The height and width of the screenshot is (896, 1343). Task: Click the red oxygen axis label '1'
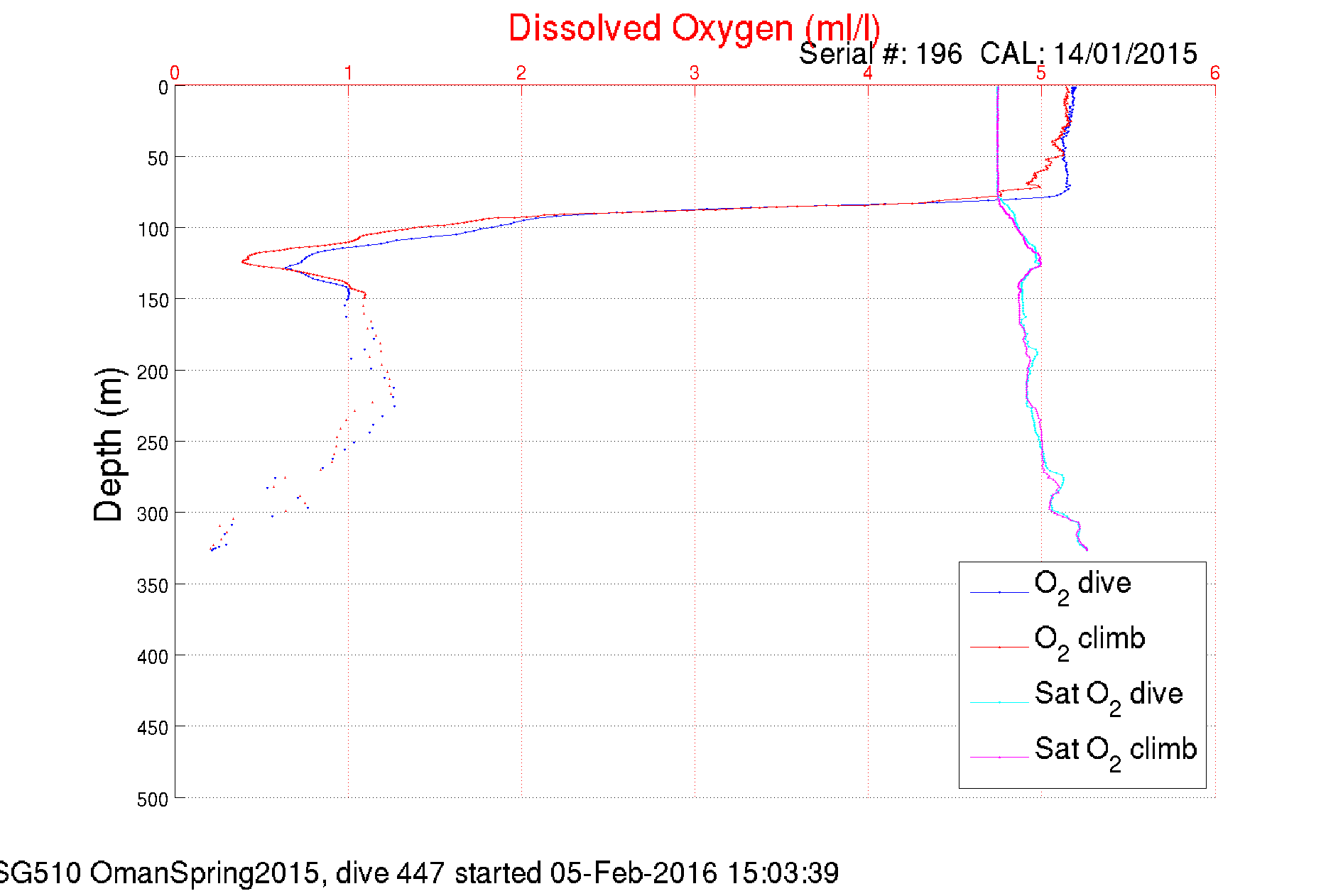(348, 72)
